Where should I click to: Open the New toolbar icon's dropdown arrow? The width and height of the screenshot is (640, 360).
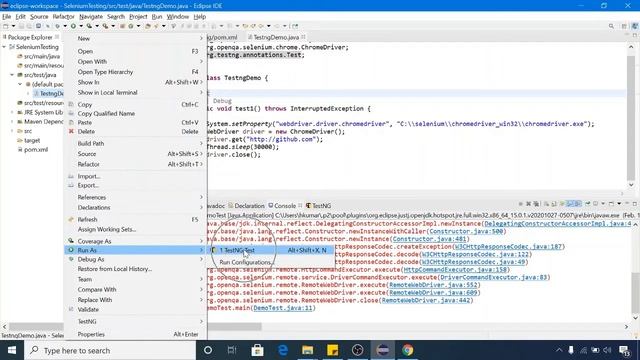click(13, 26)
